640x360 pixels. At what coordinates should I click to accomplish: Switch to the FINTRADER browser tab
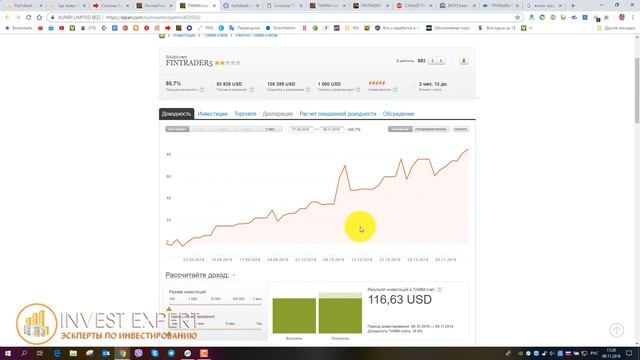click(x=370, y=6)
